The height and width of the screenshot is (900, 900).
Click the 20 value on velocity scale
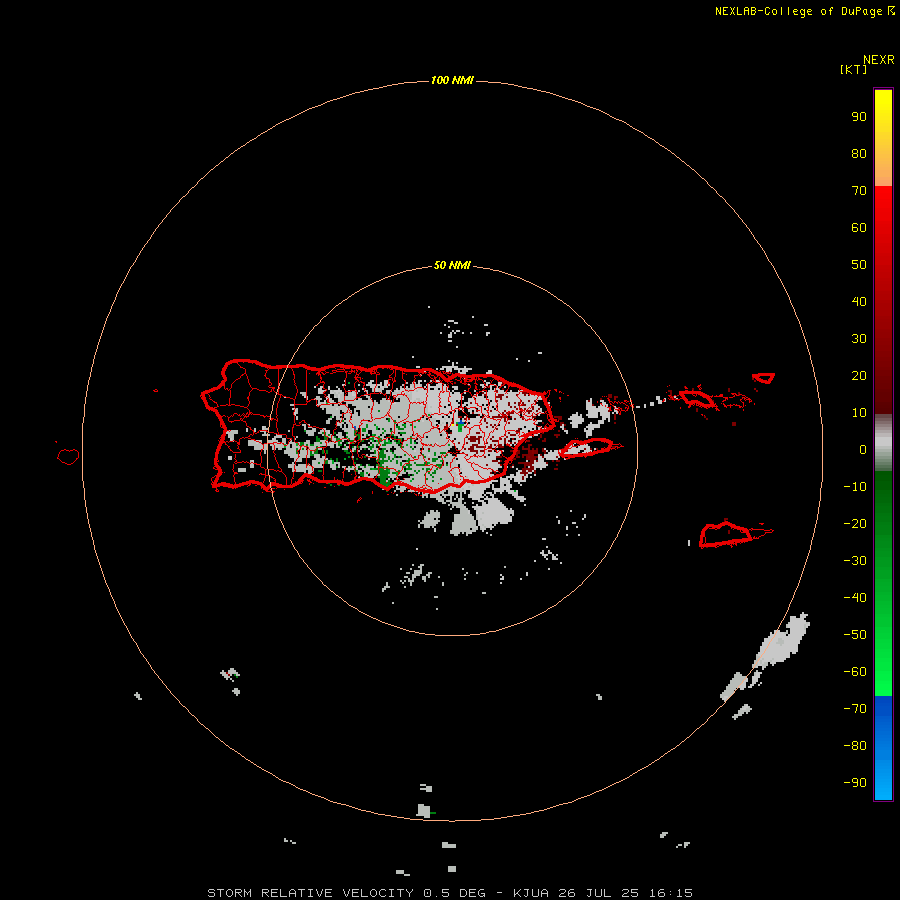pos(859,376)
